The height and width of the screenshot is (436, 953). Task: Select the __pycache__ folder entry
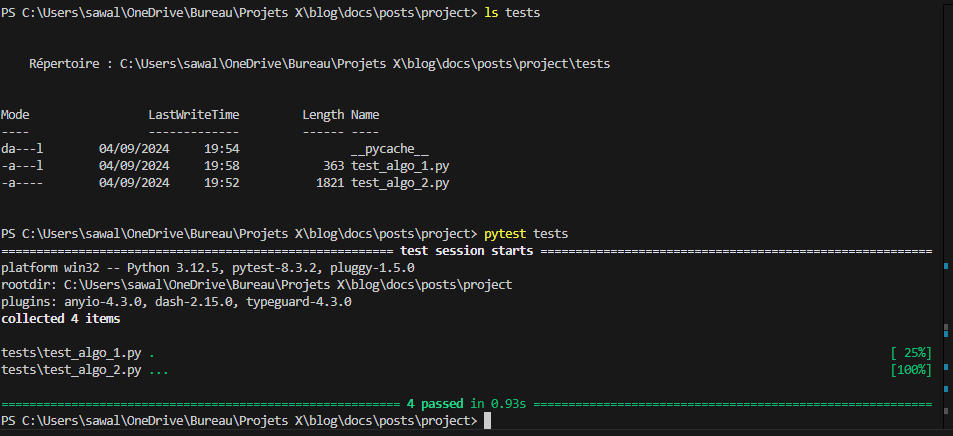click(x=390, y=149)
